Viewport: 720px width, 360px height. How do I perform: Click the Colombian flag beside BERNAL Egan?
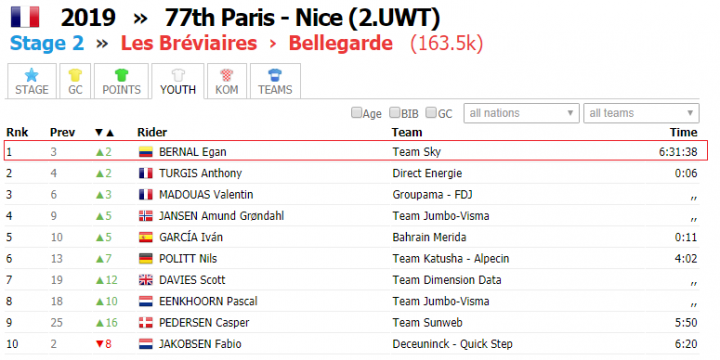coord(146,152)
